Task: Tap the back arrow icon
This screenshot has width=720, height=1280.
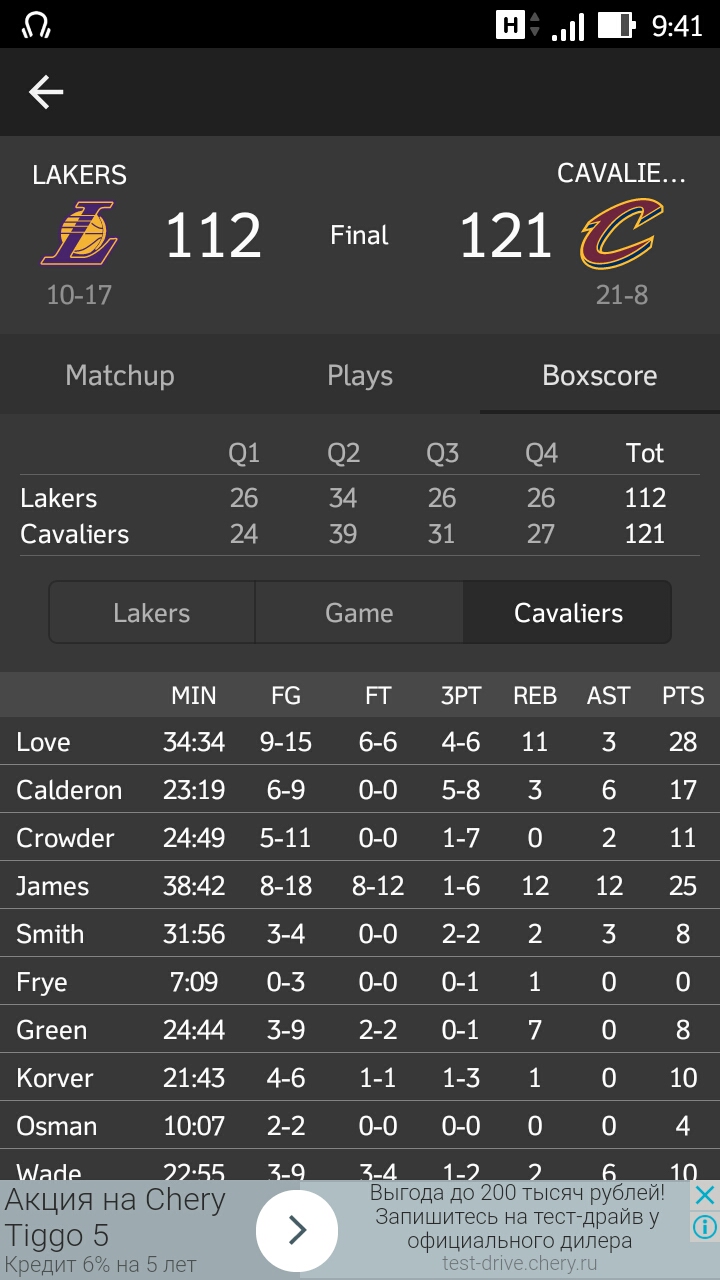Action: point(46,92)
